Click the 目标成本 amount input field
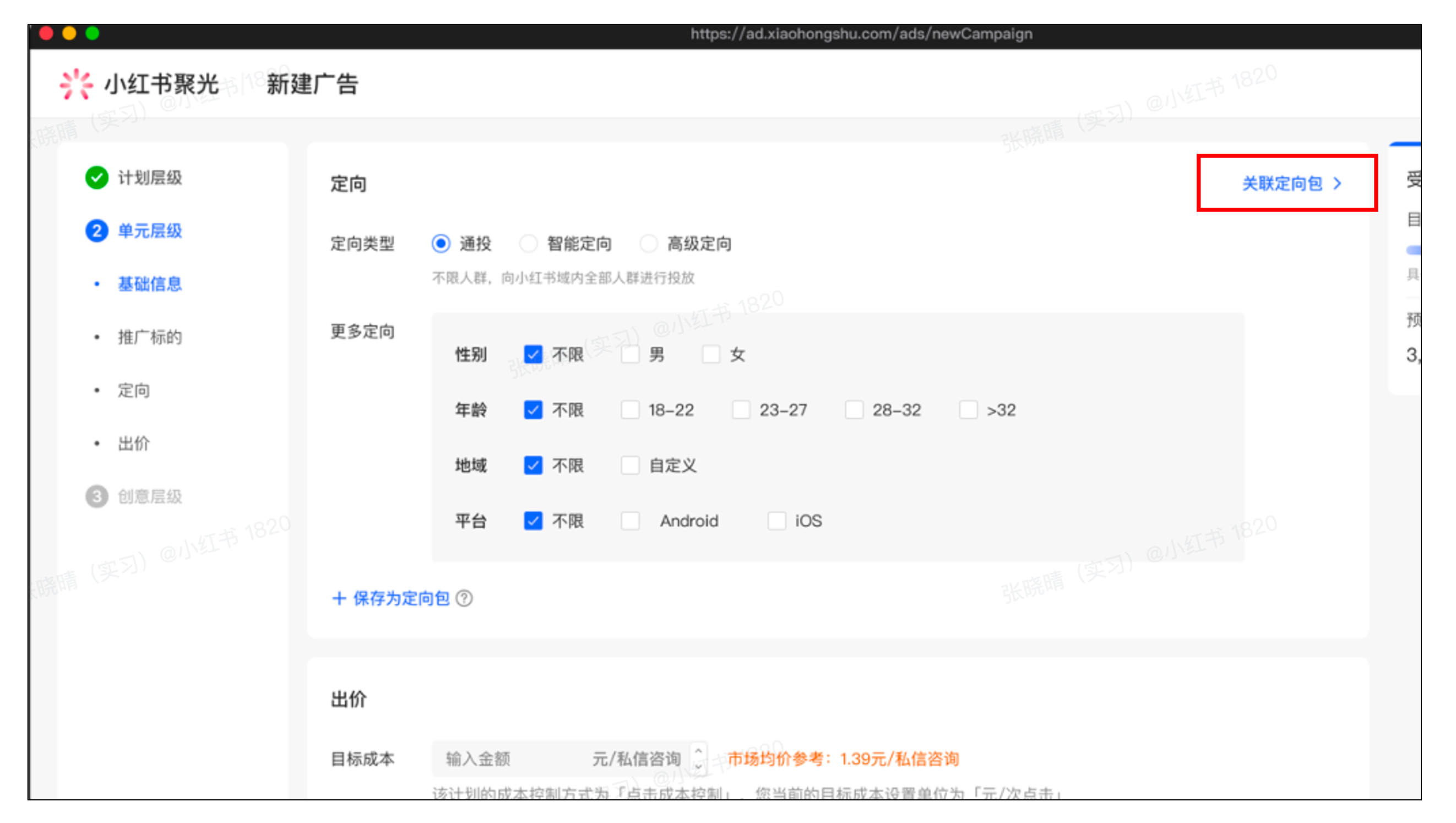 [569, 758]
